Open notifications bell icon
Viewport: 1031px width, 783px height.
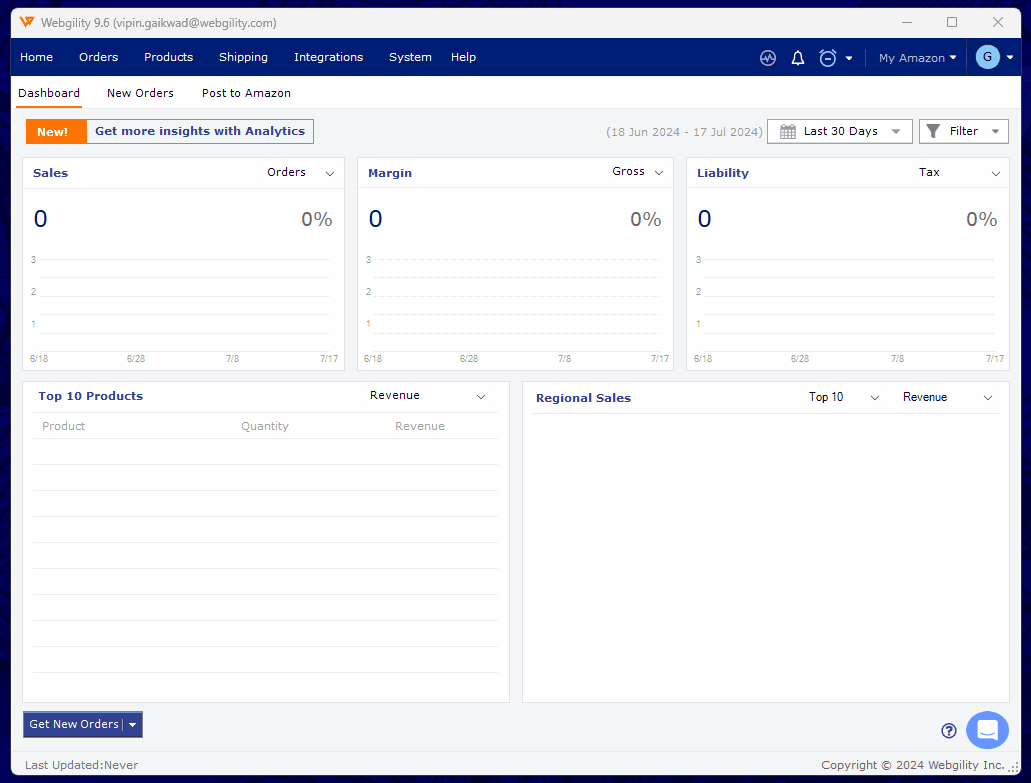[798, 58]
